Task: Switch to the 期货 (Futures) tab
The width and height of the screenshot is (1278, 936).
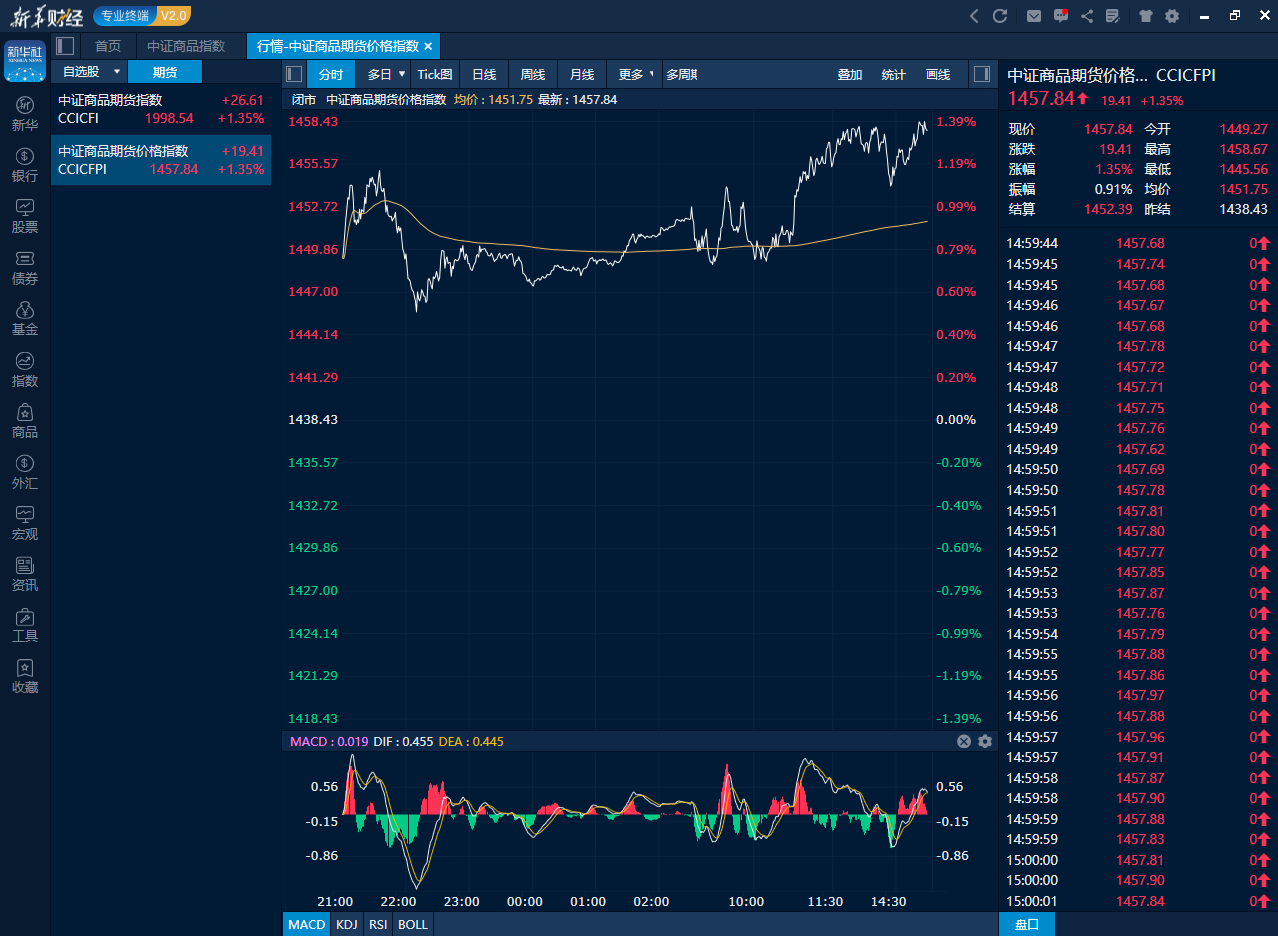Action: pos(165,72)
